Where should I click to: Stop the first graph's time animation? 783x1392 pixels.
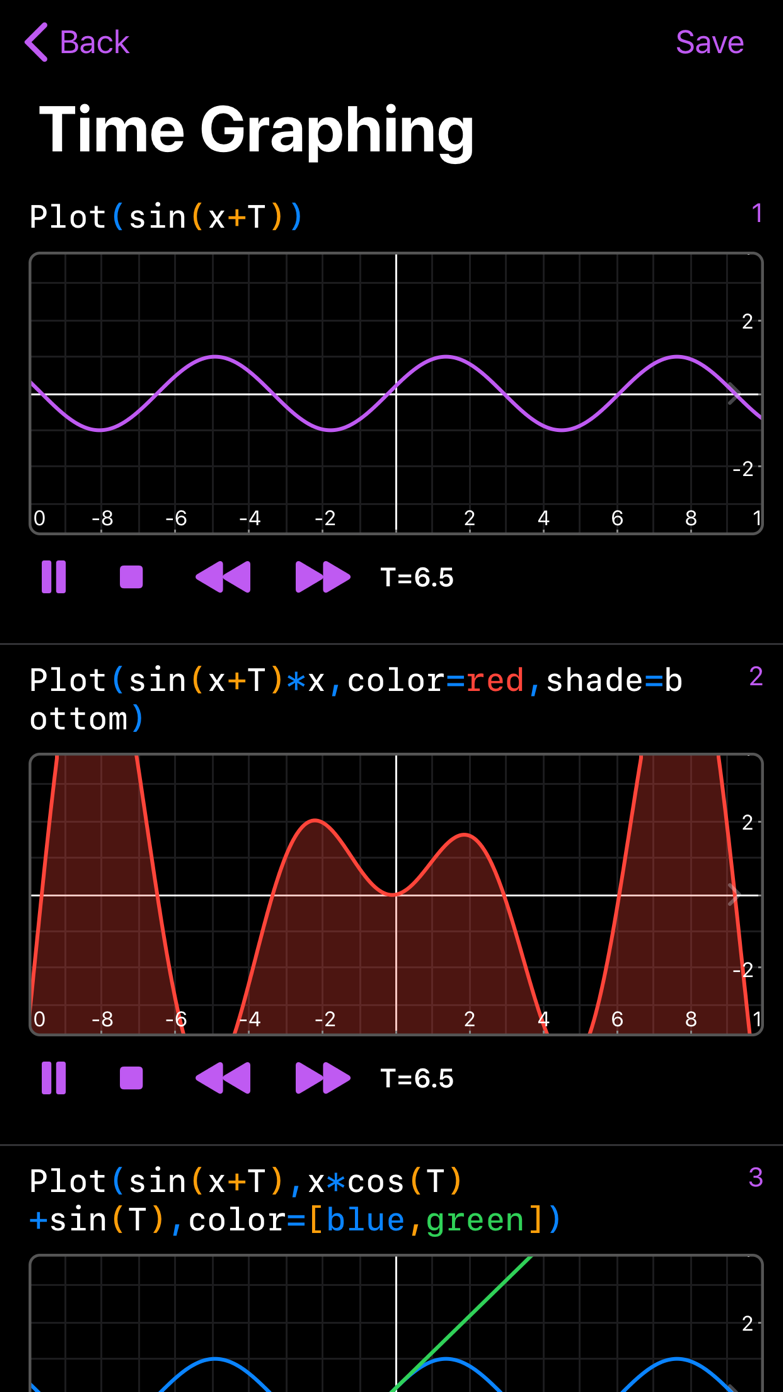click(x=131, y=577)
